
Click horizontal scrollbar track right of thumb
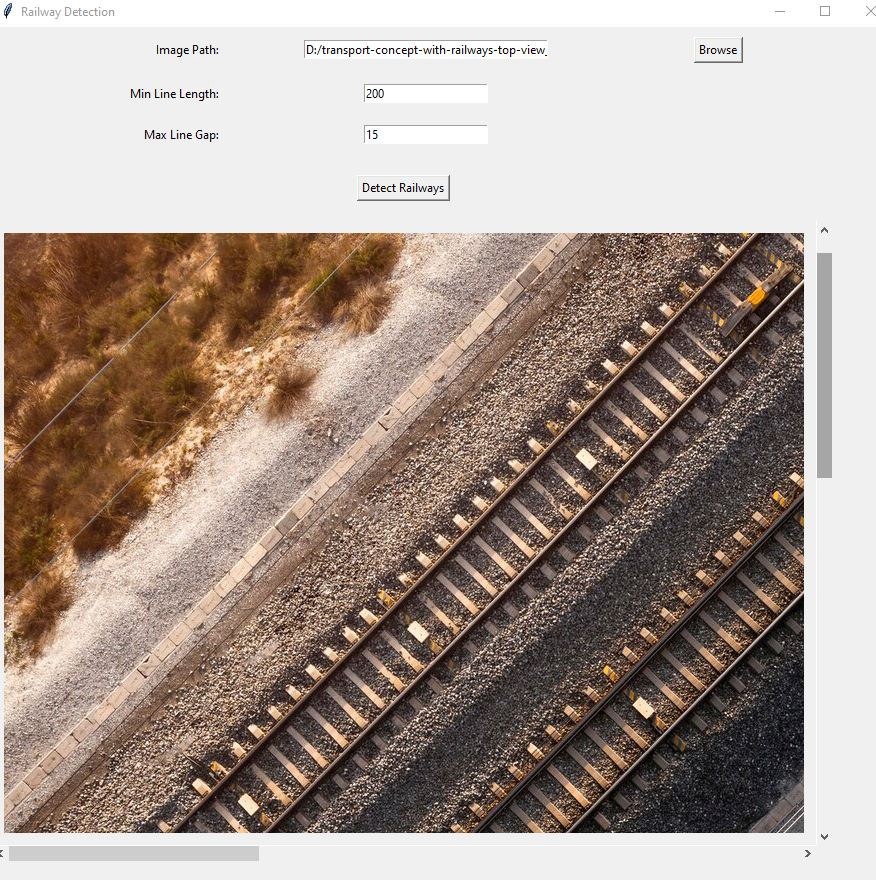point(530,854)
